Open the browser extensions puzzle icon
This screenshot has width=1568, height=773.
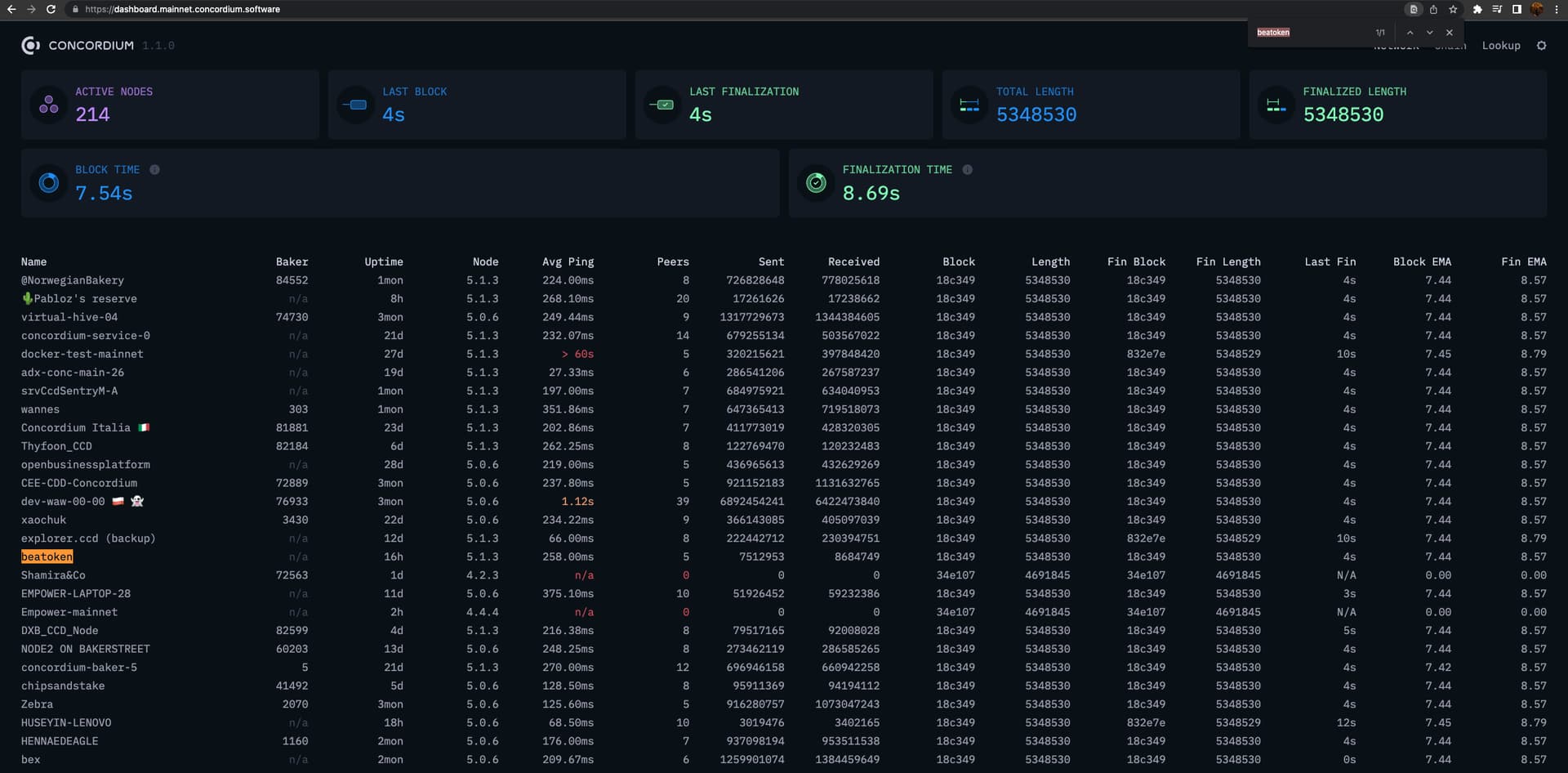pyautogui.click(x=1477, y=9)
